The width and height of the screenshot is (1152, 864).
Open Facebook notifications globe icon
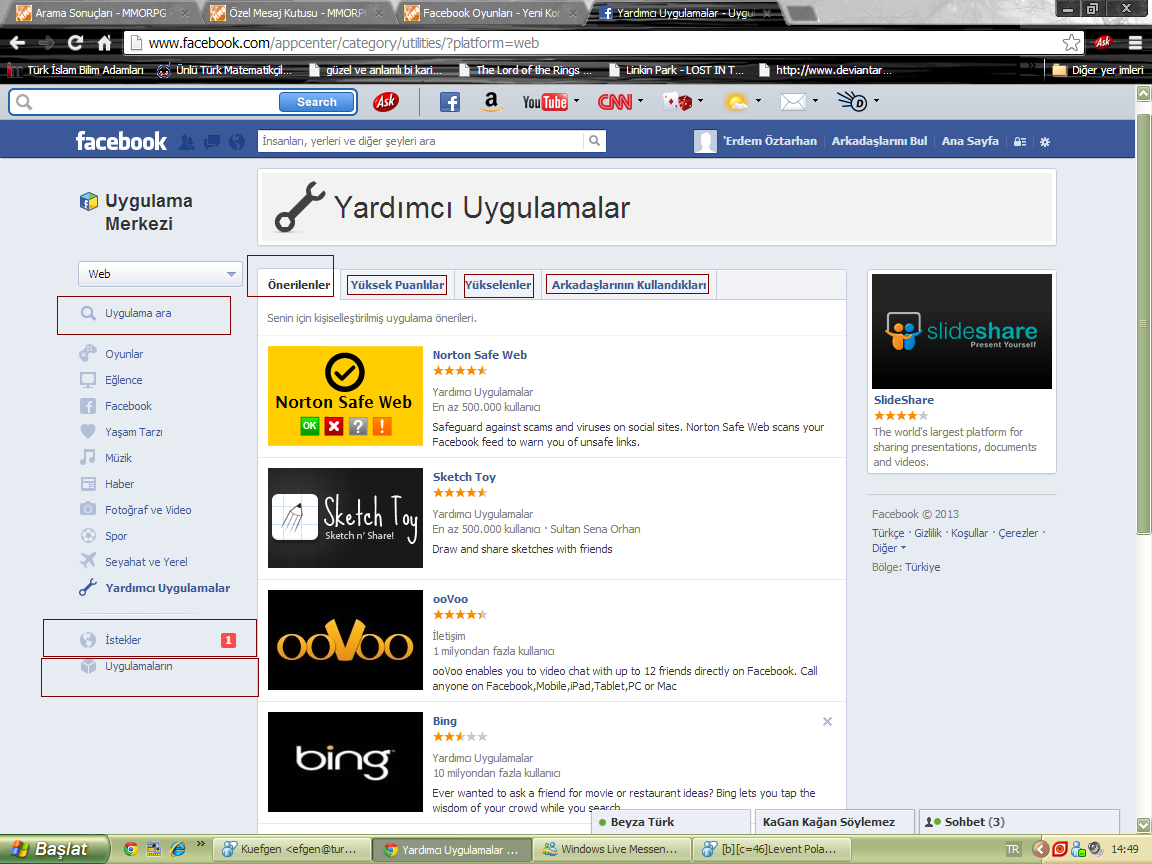(237, 142)
